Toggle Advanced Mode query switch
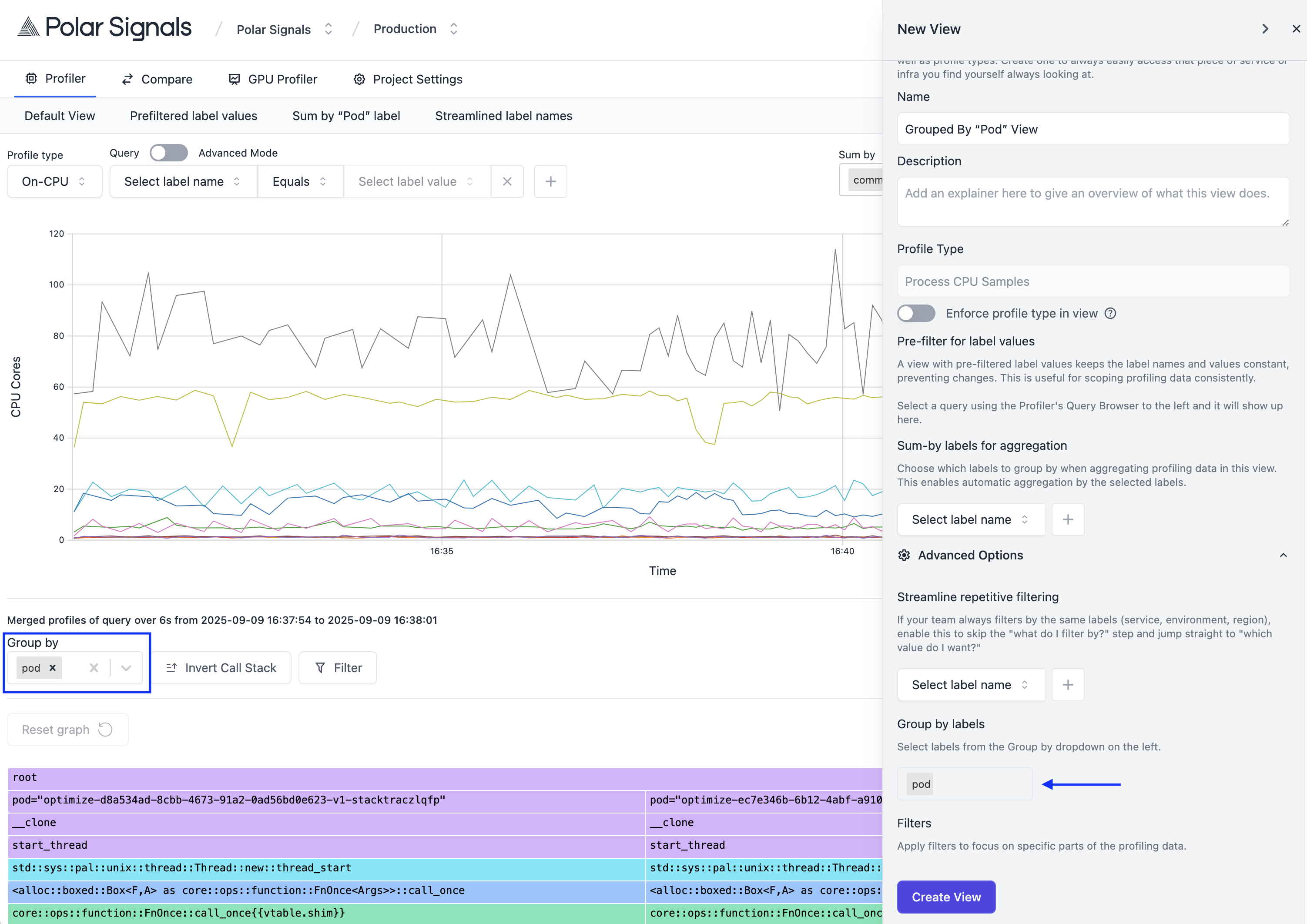Viewport: 1307px width, 924px height. [168, 153]
